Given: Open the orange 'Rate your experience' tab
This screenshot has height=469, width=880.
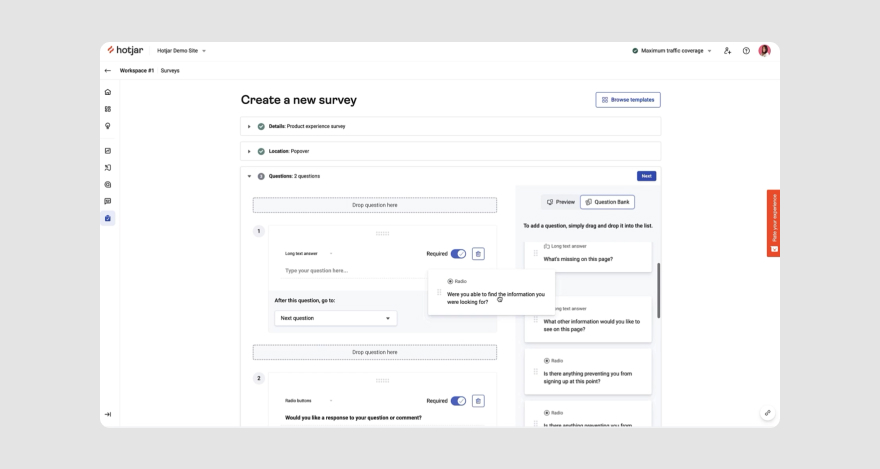Looking at the screenshot, I should (x=773, y=223).
